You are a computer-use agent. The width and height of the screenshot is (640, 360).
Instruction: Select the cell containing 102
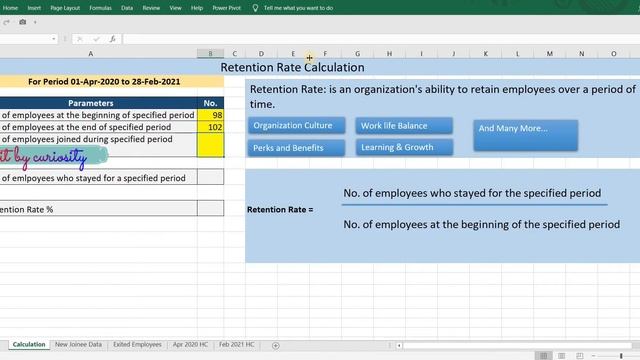210,127
